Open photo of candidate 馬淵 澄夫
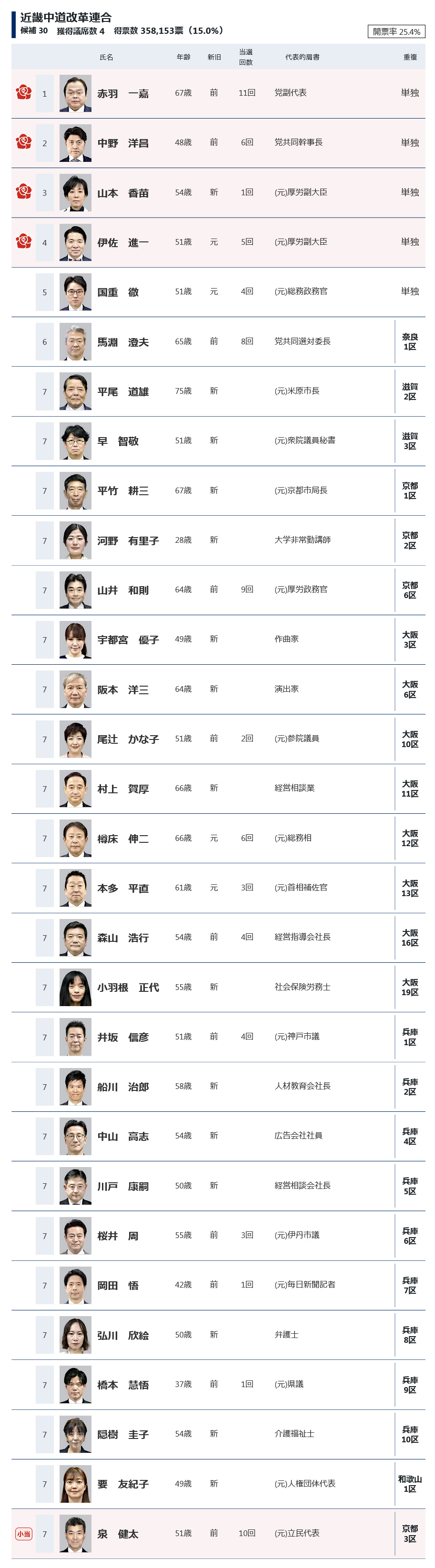 [x=76, y=341]
